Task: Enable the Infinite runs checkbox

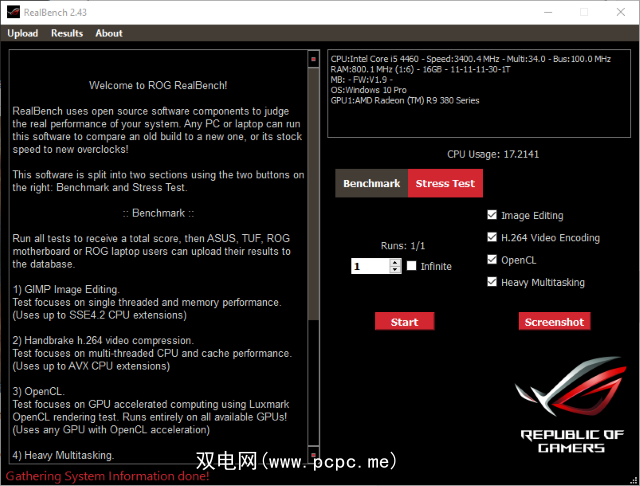Action: coord(411,266)
